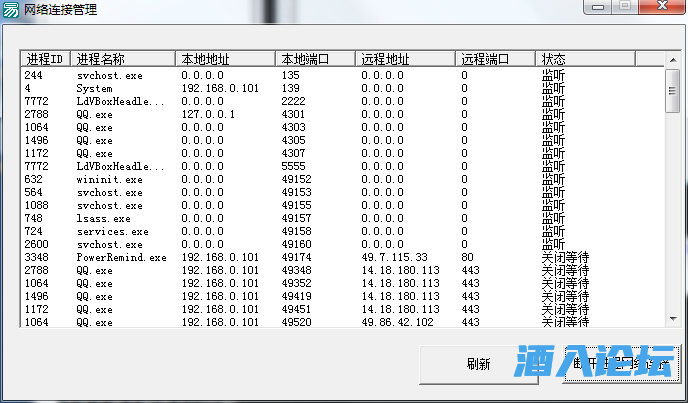
Task: Click the disconnect-connection button beside 刷新
Action: point(621,364)
